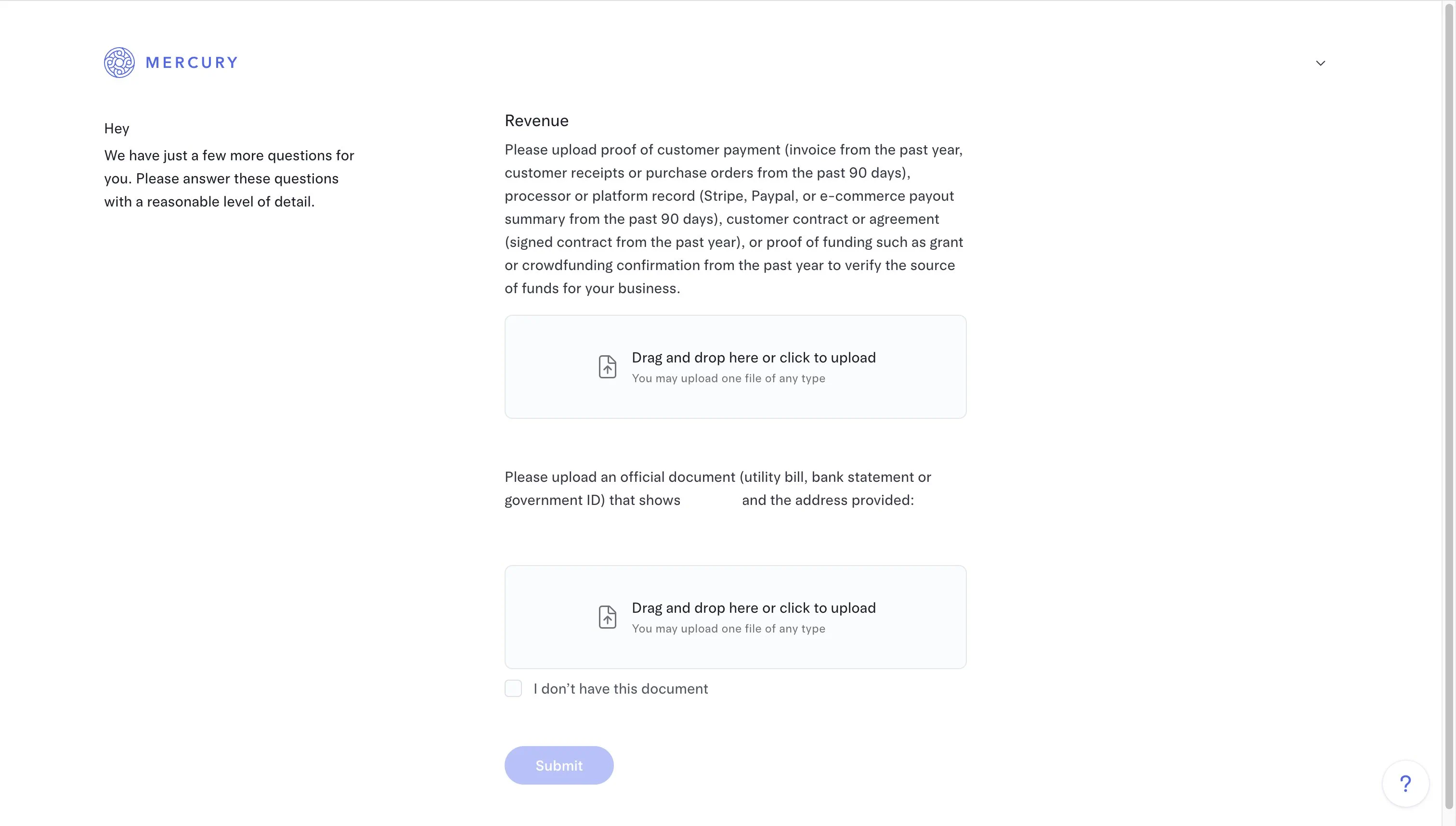Click the official document request paragraph
Viewport: 1456px width, 826px height.
coord(717,489)
